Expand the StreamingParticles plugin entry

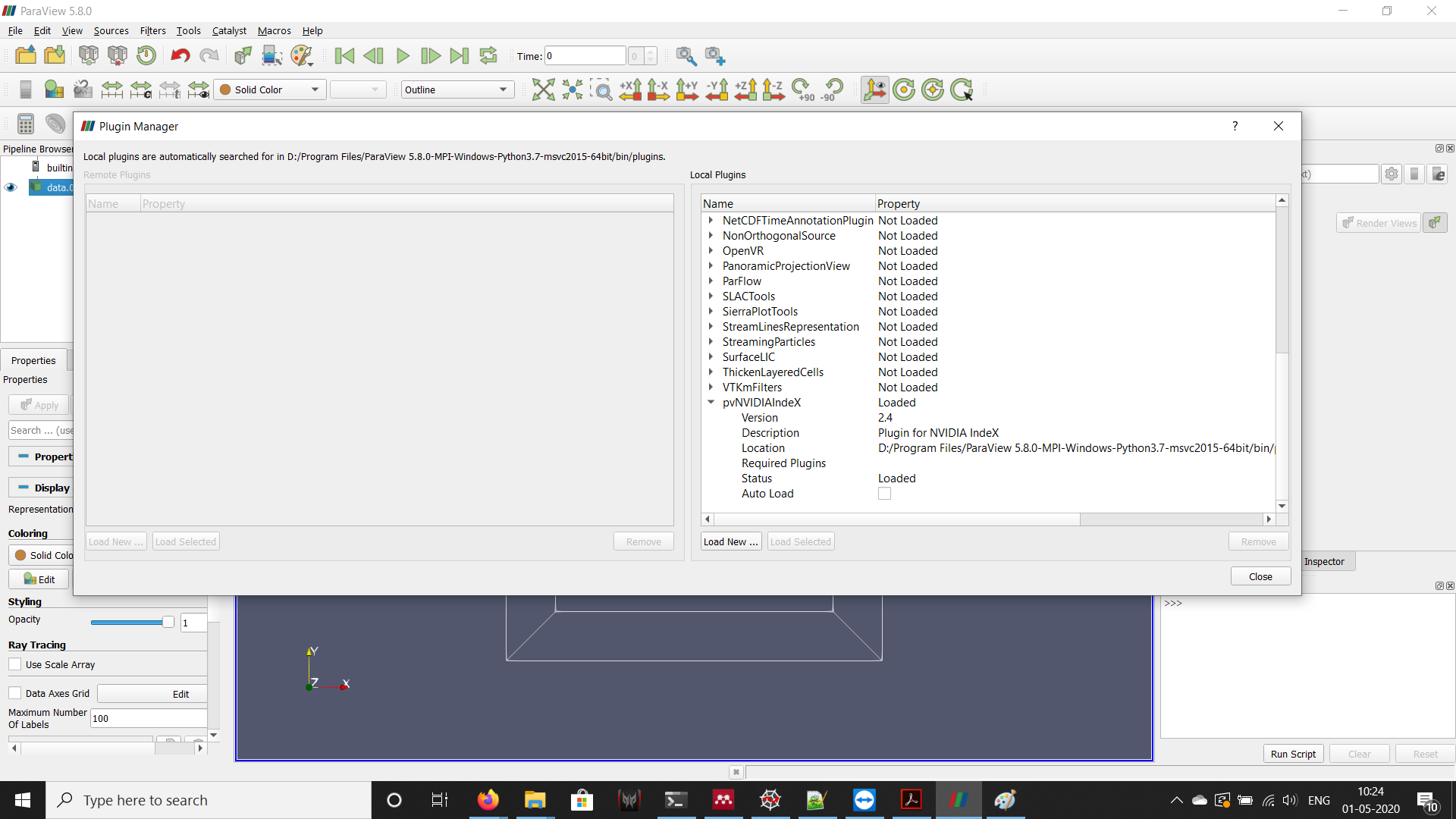pos(711,342)
